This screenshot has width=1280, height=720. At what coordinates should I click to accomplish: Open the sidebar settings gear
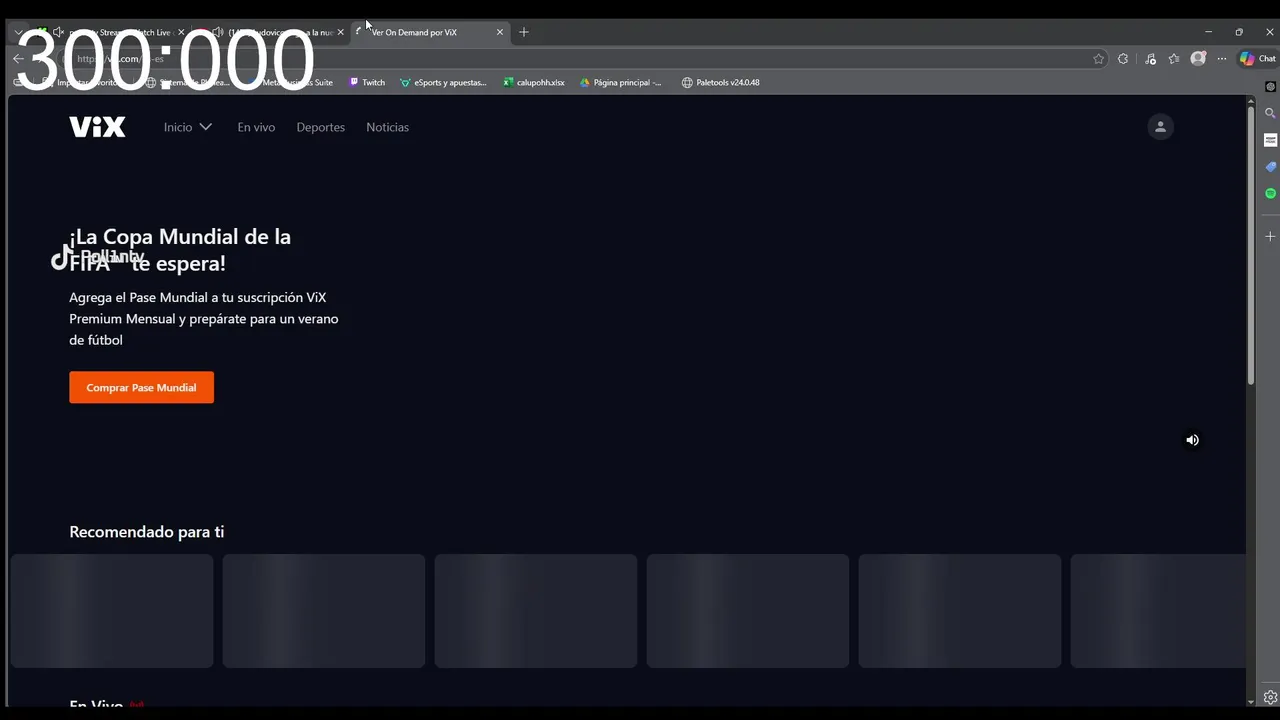pos(1270,698)
